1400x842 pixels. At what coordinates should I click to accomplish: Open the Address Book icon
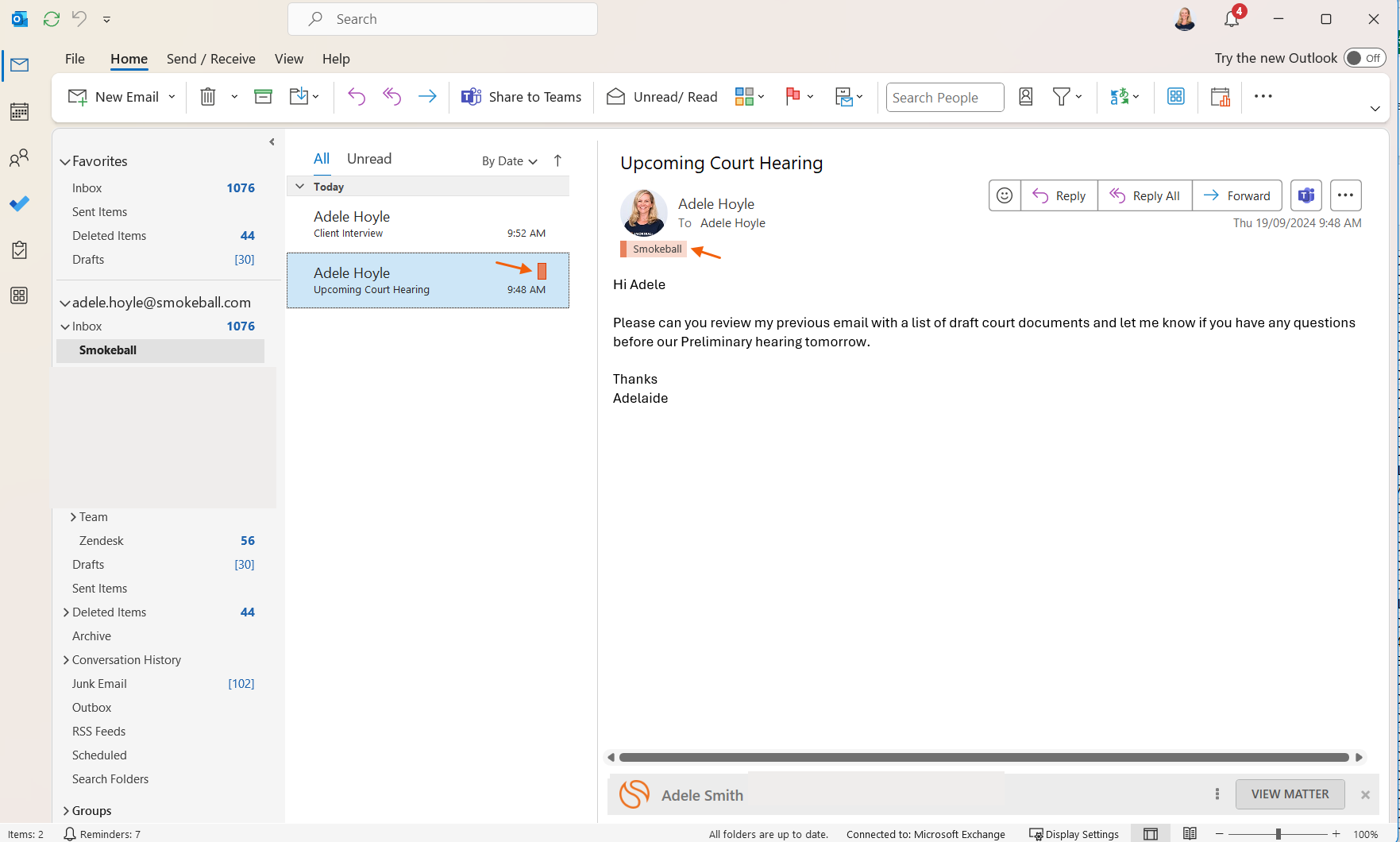coord(1026,97)
